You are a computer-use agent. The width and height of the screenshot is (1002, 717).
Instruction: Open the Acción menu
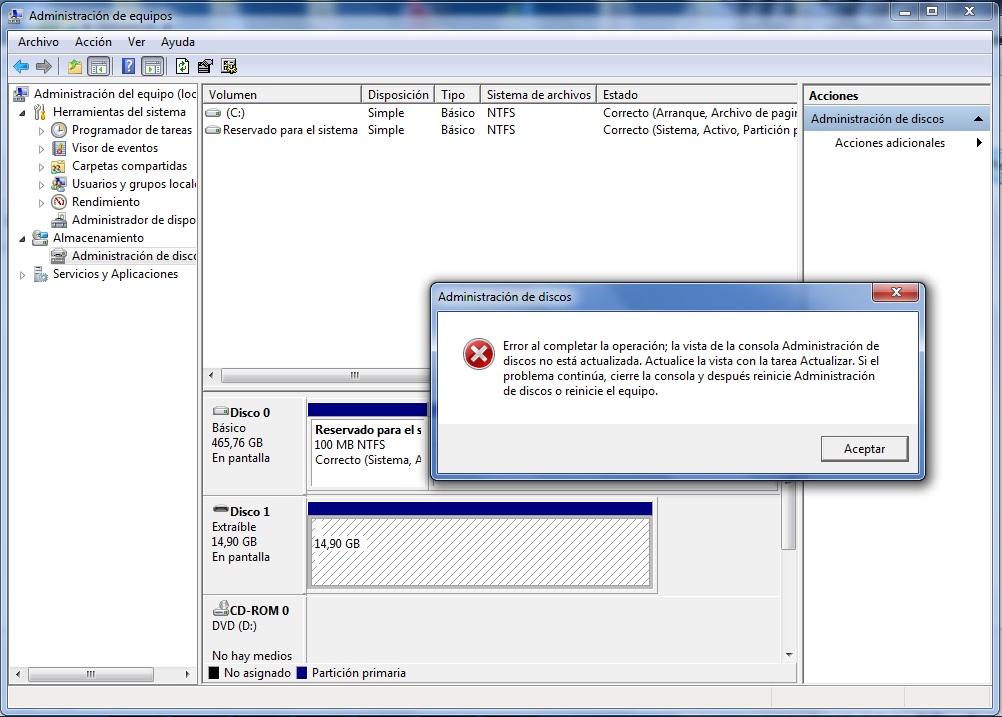point(93,42)
